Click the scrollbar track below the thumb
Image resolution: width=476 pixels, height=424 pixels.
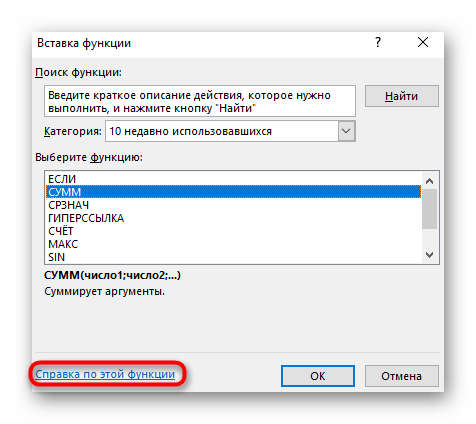[x=430, y=238]
